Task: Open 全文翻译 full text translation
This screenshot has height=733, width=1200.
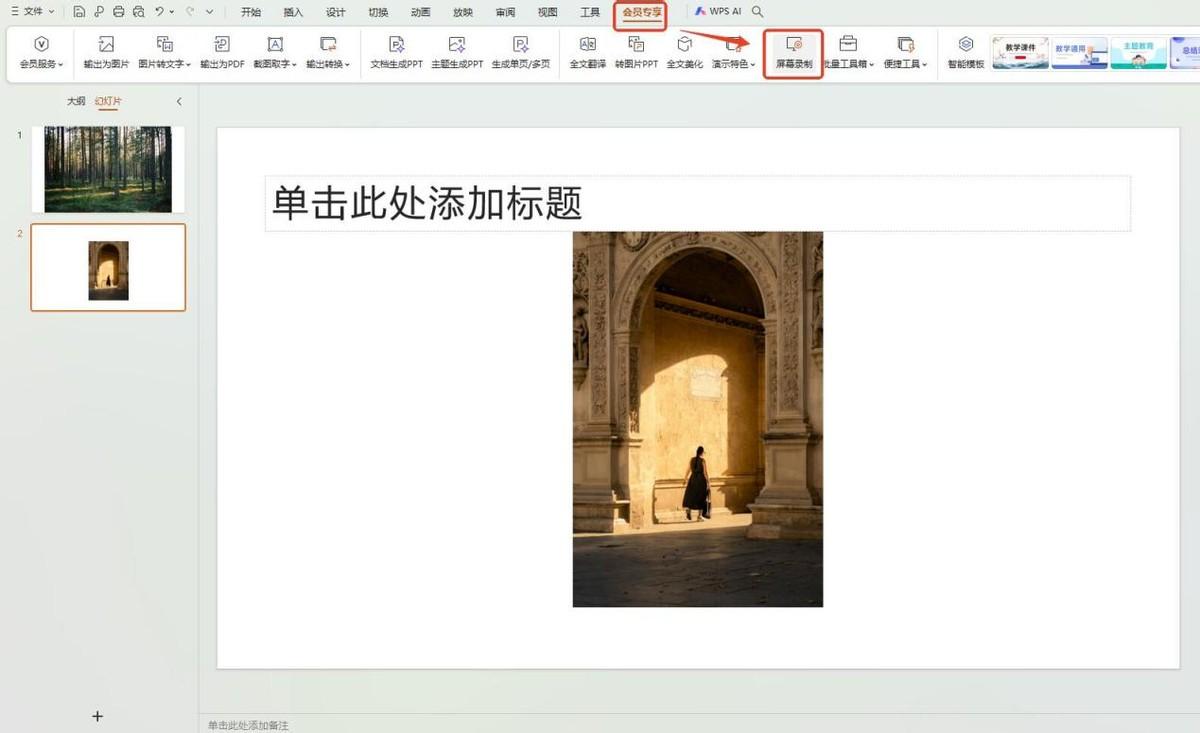Action: click(x=588, y=45)
